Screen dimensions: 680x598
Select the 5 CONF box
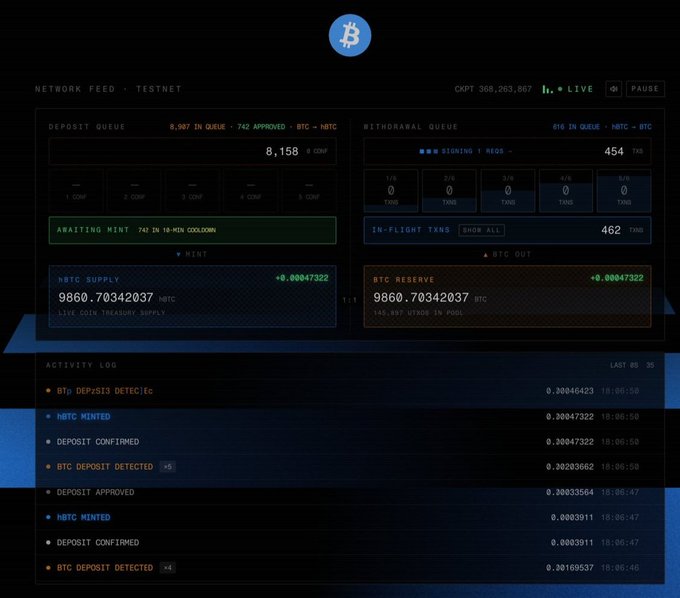click(x=309, y=191)
